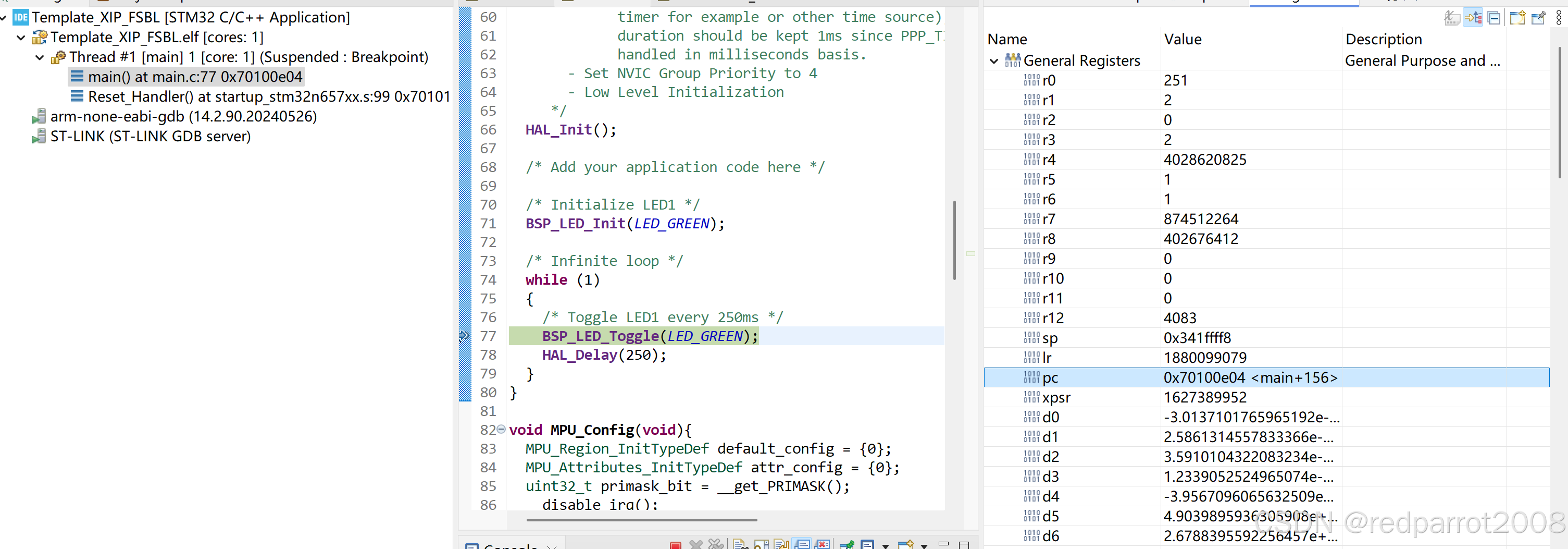Collapse the General Registers group
1568x549 pixels.
pos(994,61)
